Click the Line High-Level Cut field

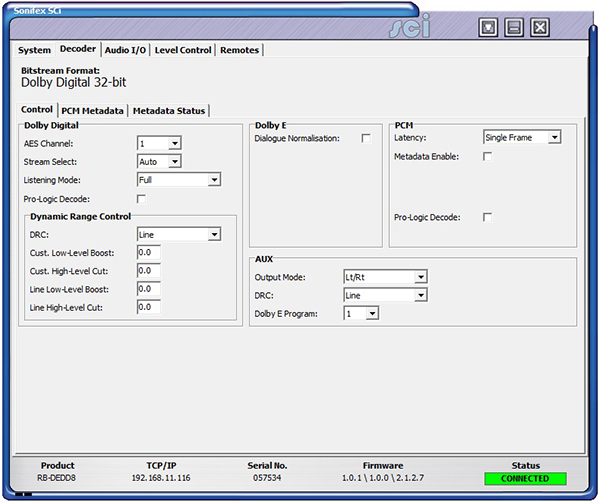[148, 307]
